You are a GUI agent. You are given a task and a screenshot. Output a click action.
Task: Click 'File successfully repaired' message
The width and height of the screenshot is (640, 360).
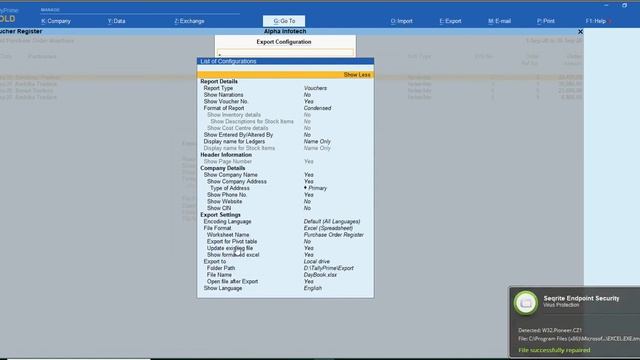pos(554,350)
